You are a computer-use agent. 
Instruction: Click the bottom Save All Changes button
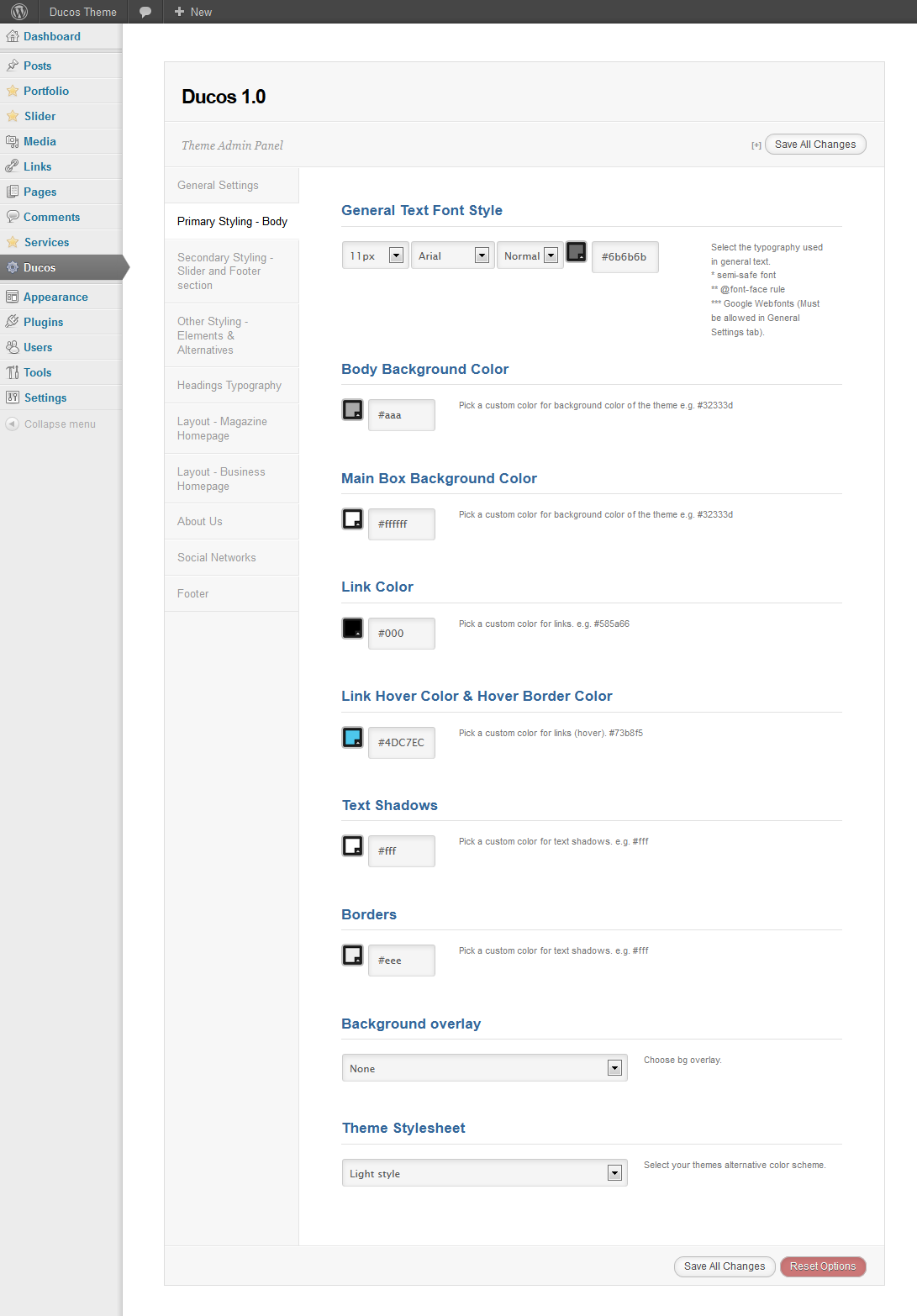tap(724, 1266)
